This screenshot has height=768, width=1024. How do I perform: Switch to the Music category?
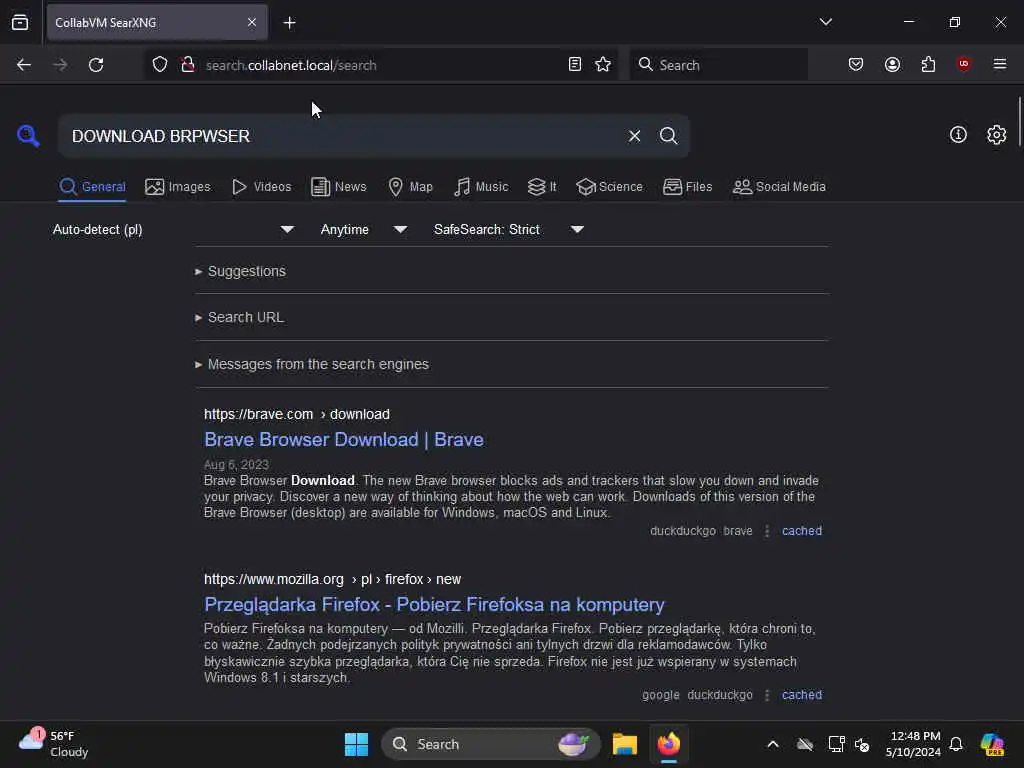click(481, 187)
